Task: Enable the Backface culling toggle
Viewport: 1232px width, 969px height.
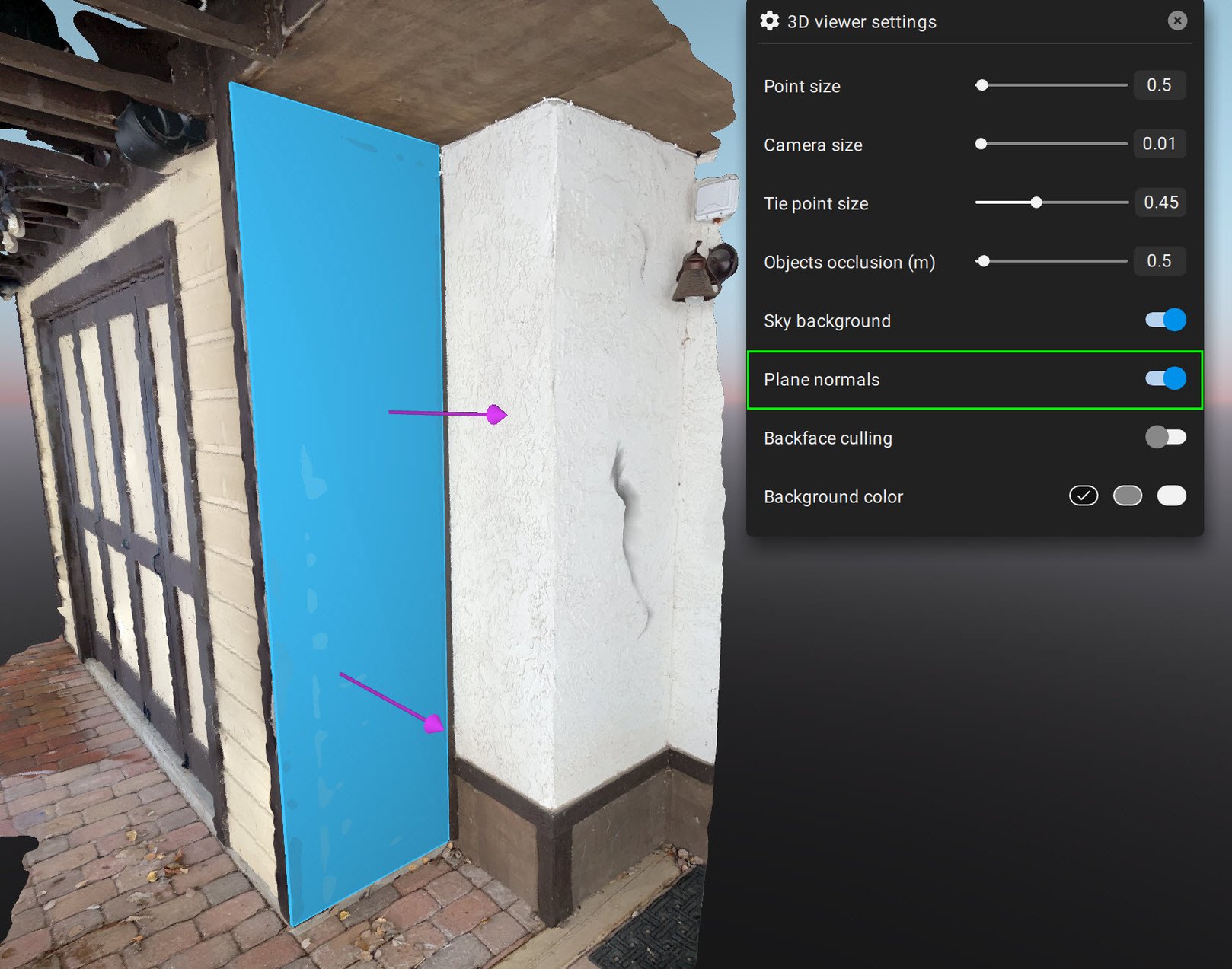Action: click(1165, 437)
